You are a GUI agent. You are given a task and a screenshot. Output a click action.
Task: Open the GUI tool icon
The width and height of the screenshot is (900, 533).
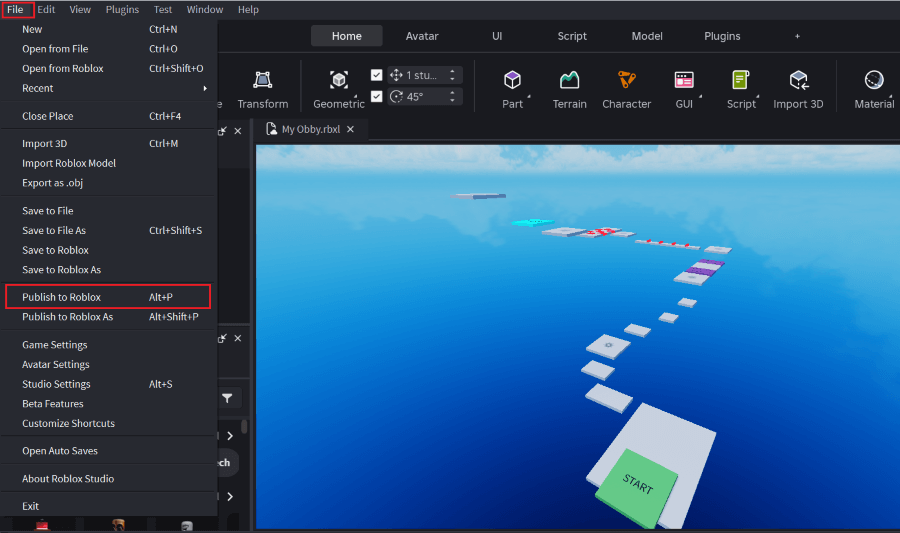pyautogui.click(x=684, y=80)
